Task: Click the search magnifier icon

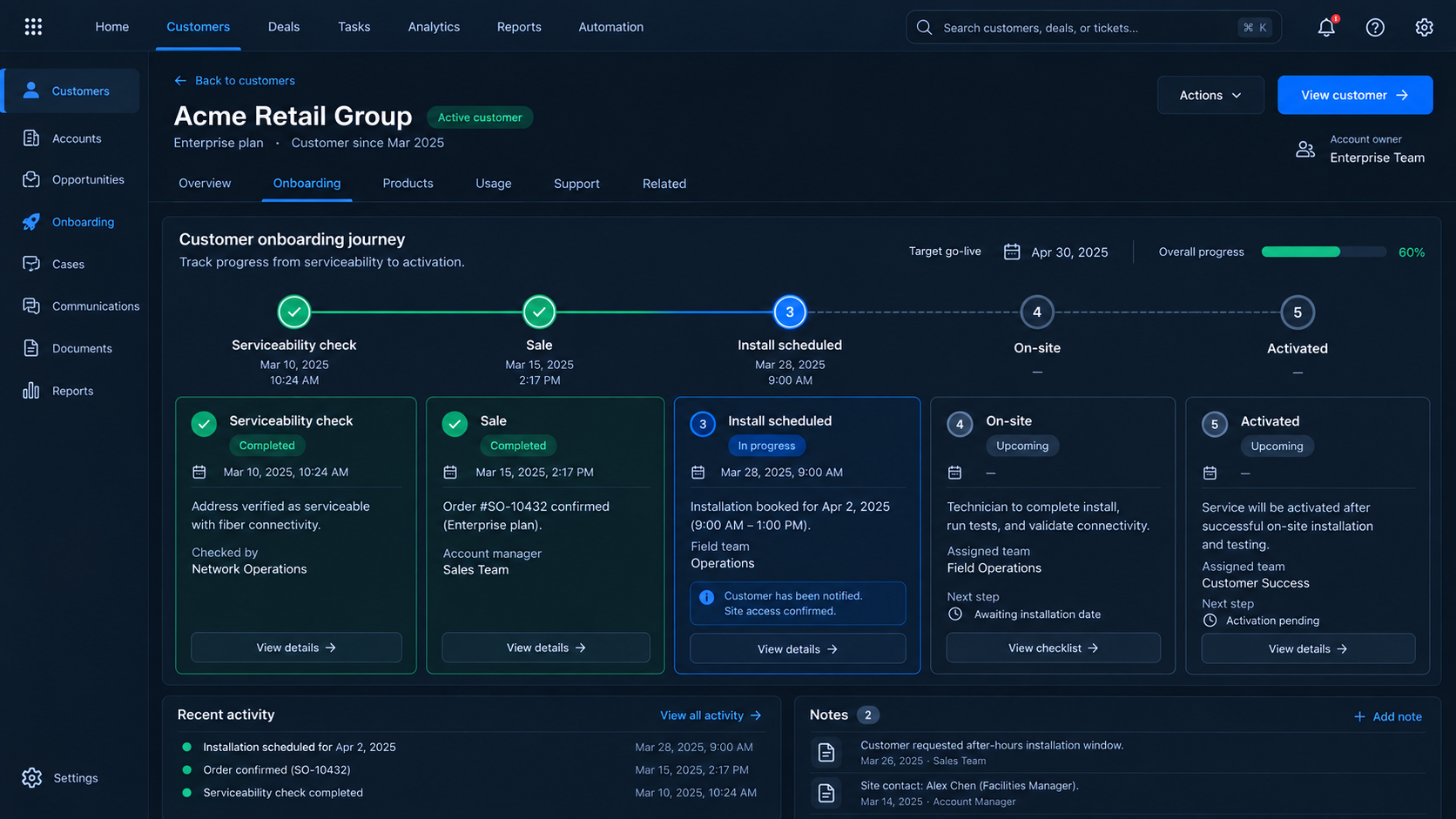Action: click(924, 28)
